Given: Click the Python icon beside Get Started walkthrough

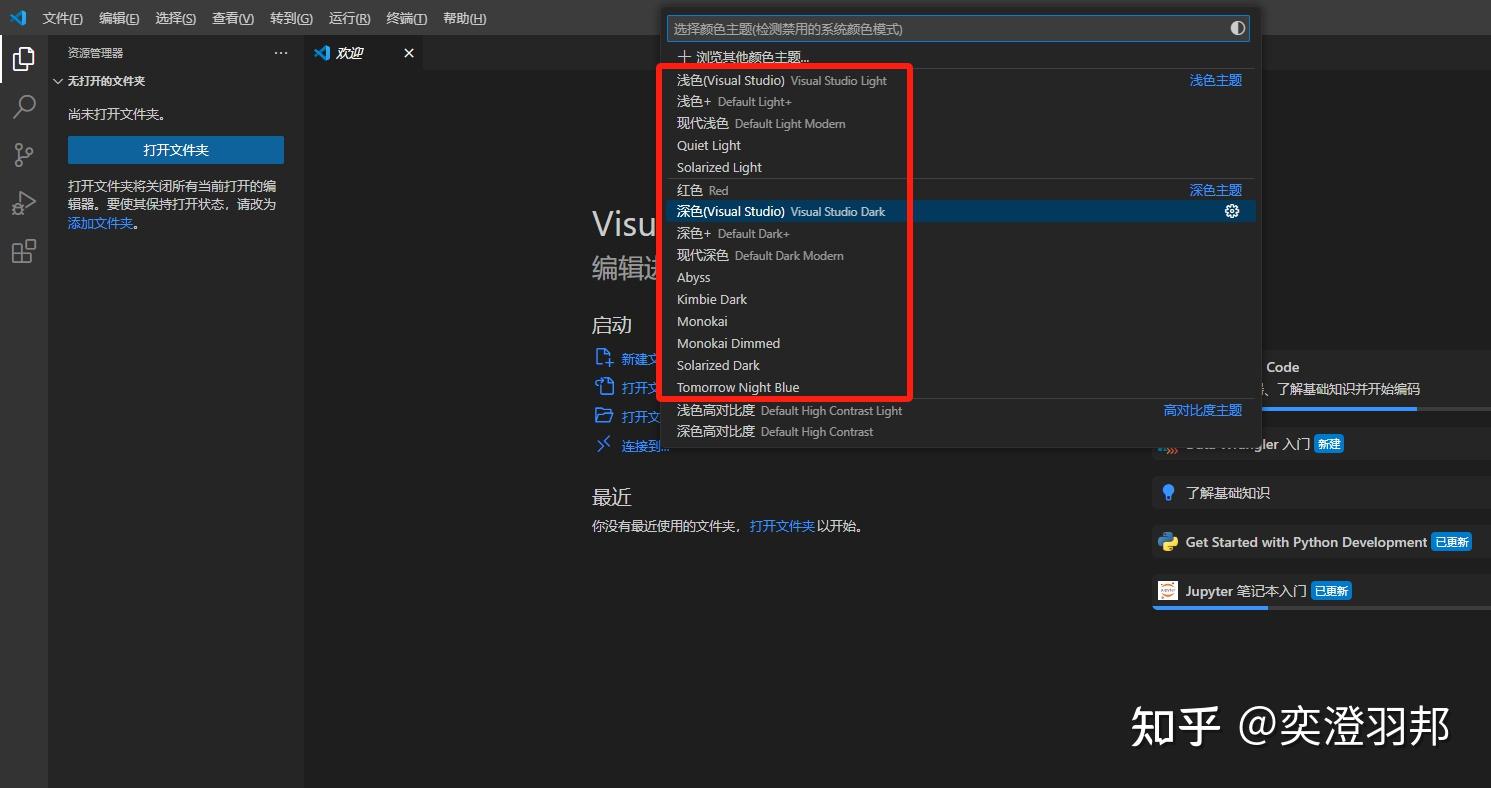Looking at the screenshot, I should 1167,541.
